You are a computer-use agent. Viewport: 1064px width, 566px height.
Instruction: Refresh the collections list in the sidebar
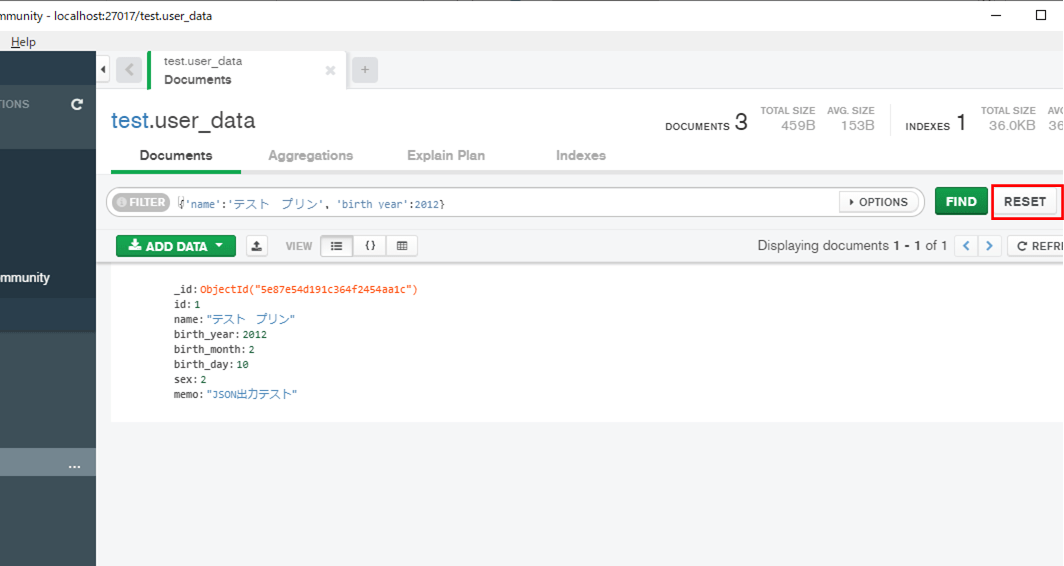77,104
